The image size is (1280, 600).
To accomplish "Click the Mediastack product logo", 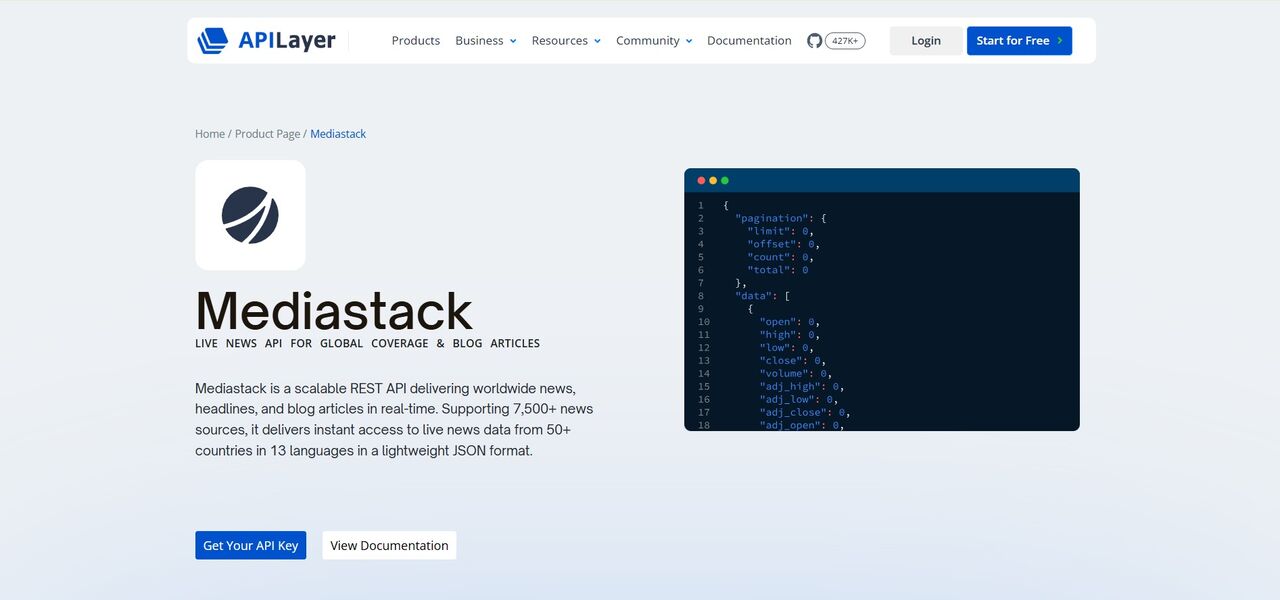I will click(x=250, y=215).
